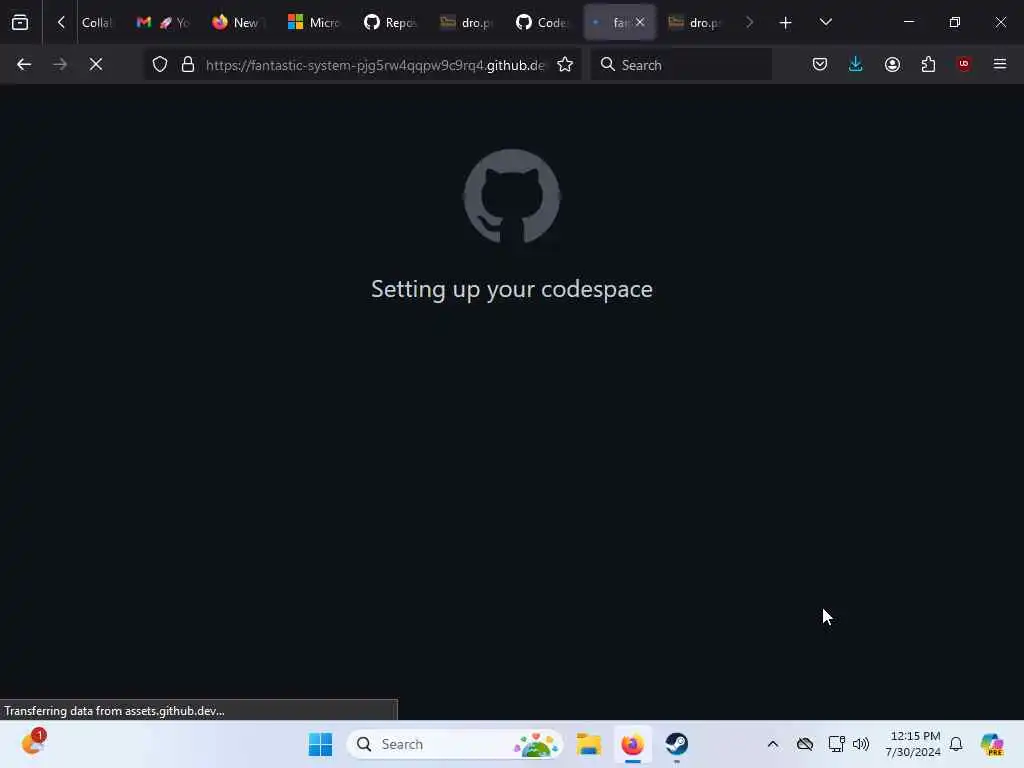This screenshot has height=768, width=1024.
Task: Stop loading the page
Action: click(x=95, y=65)
